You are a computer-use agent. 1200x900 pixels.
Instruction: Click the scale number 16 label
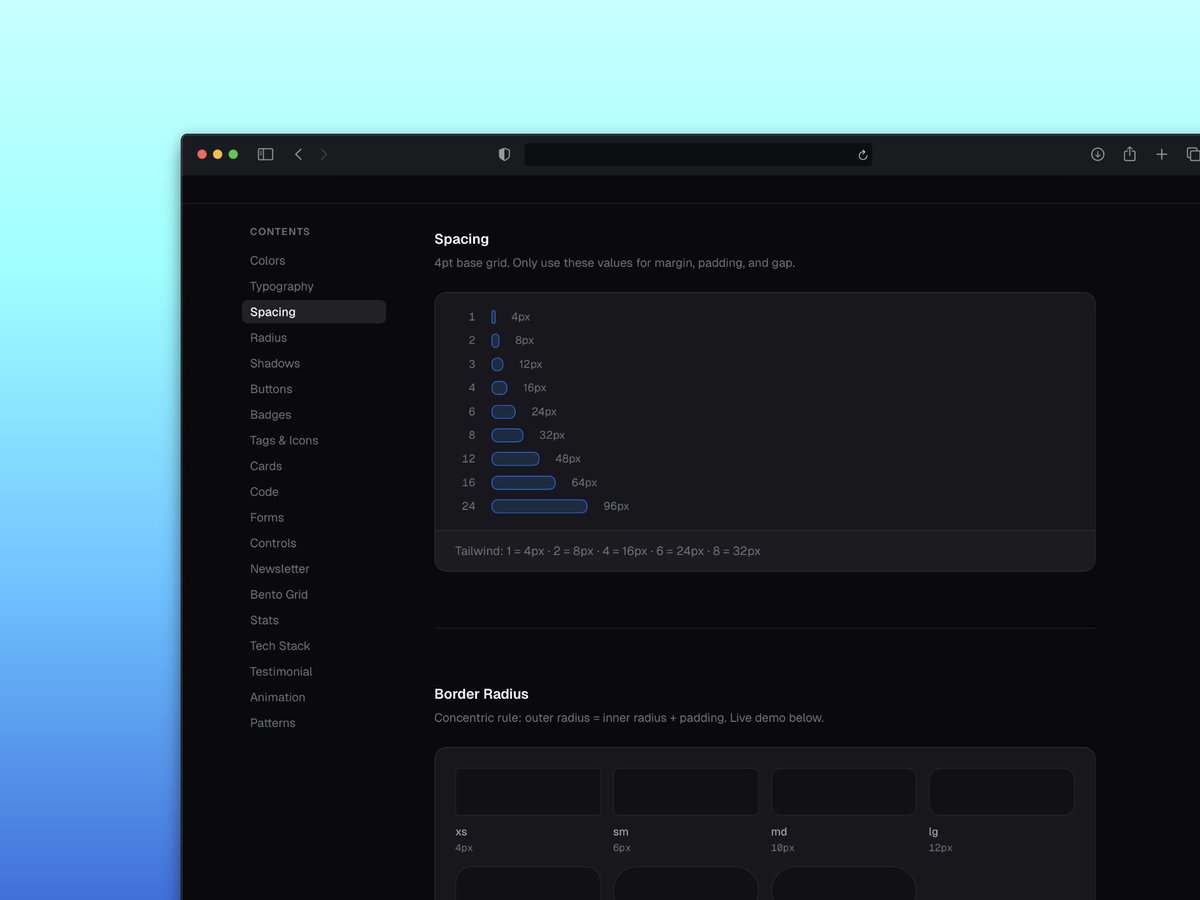468,483
